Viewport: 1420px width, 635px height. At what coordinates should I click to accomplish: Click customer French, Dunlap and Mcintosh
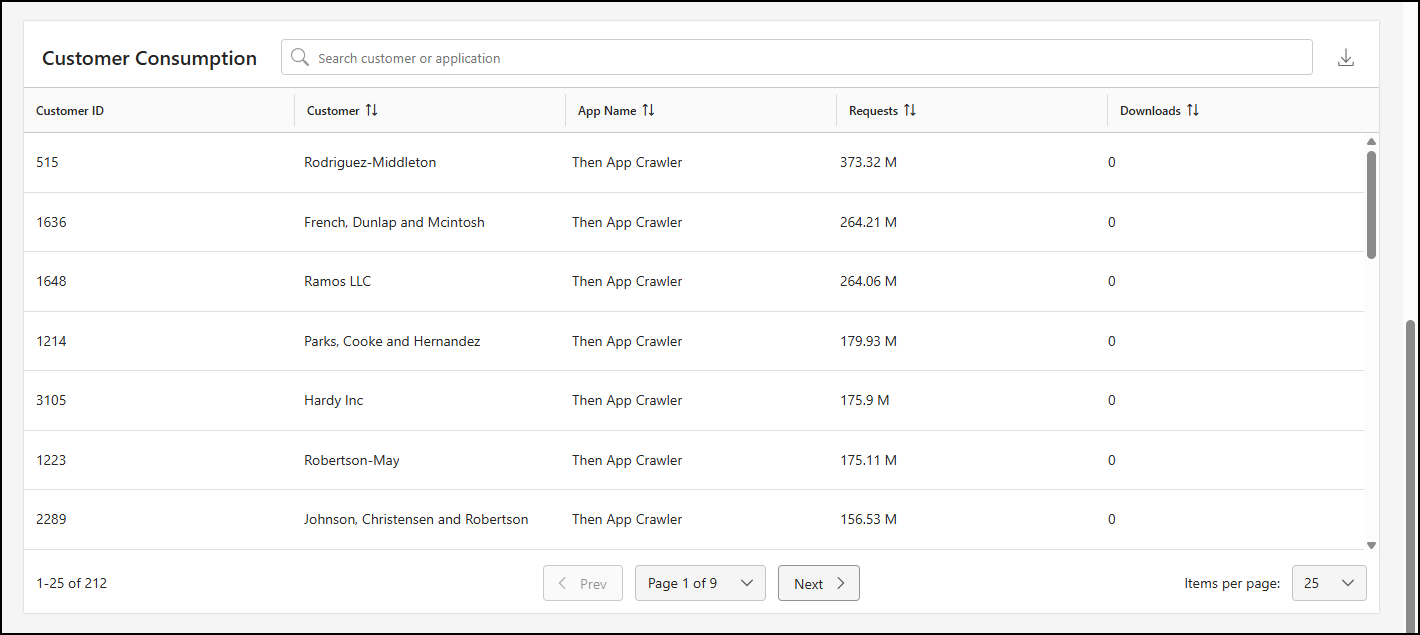click(x=394, y=222)
